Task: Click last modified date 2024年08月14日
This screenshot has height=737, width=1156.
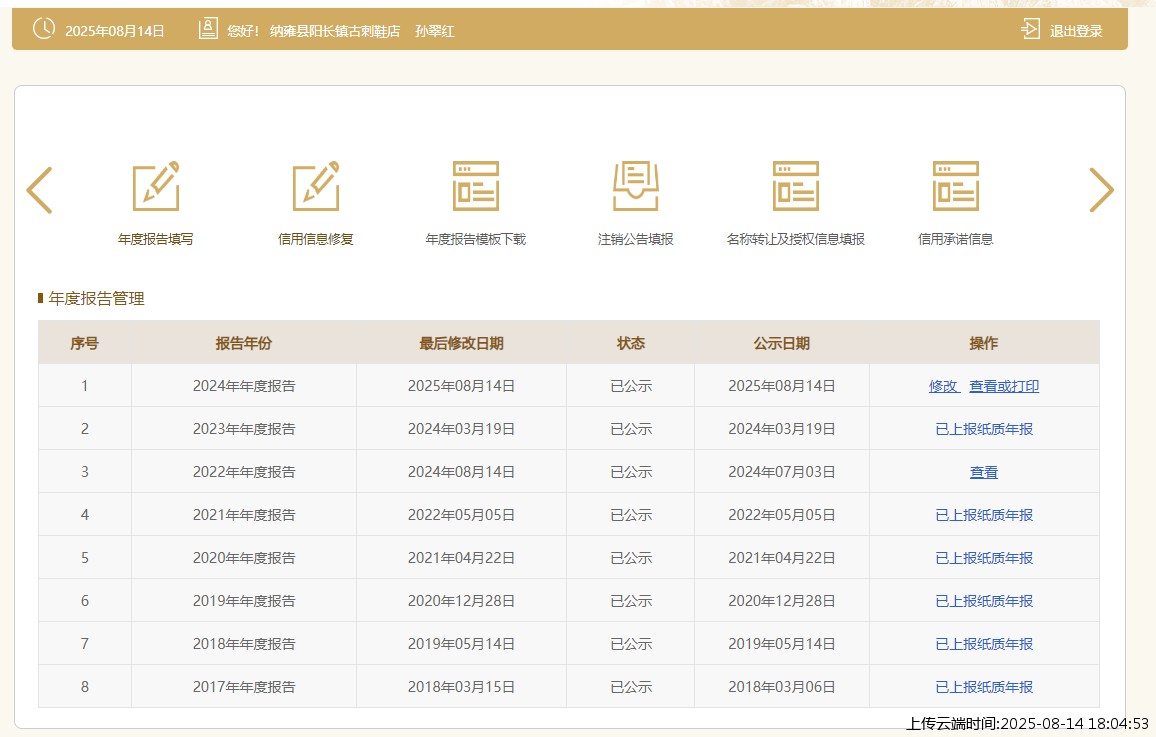Action: (x=462, y=472)
